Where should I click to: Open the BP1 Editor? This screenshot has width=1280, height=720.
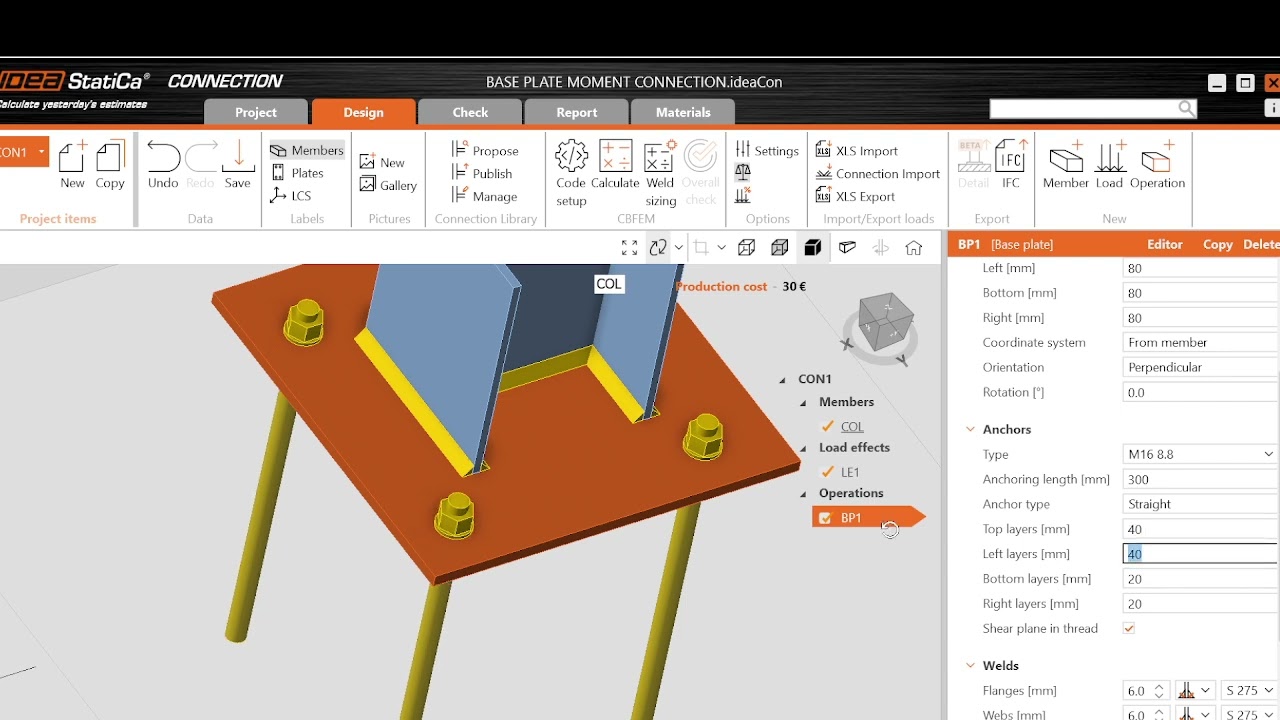(x=1165, y=244)
